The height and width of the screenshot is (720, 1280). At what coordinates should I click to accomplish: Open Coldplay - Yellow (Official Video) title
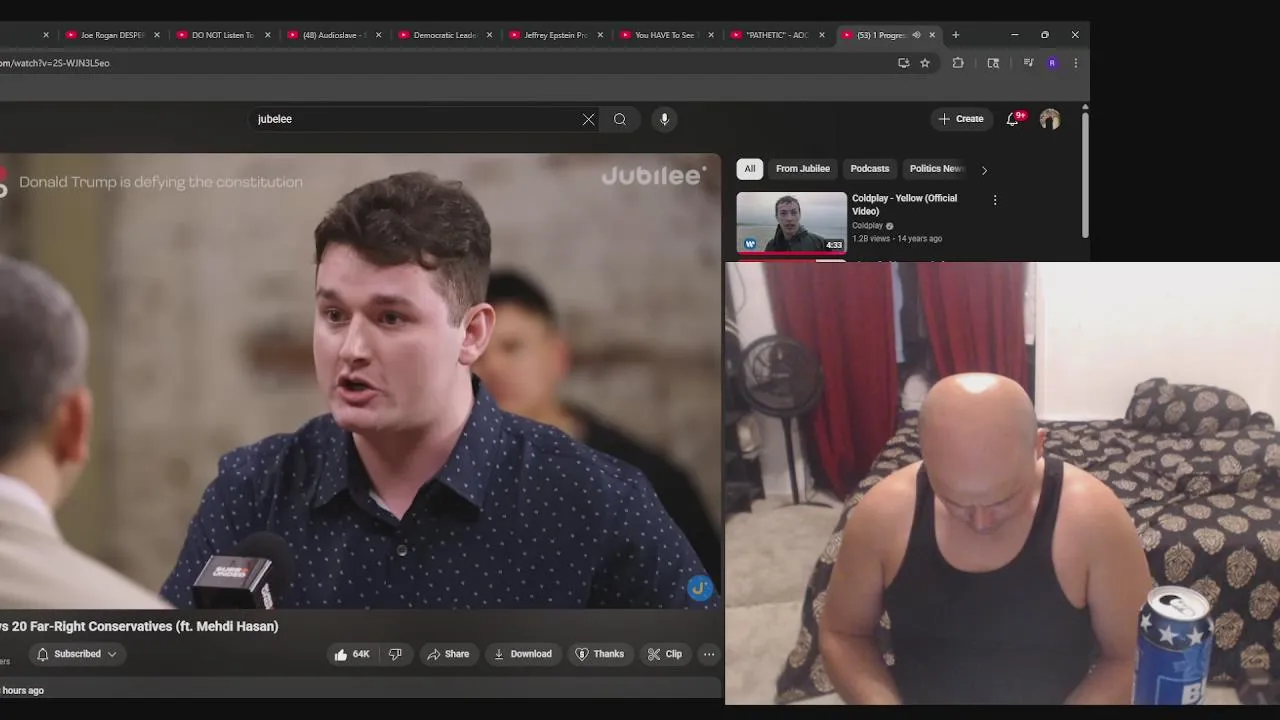click(904, 205)
